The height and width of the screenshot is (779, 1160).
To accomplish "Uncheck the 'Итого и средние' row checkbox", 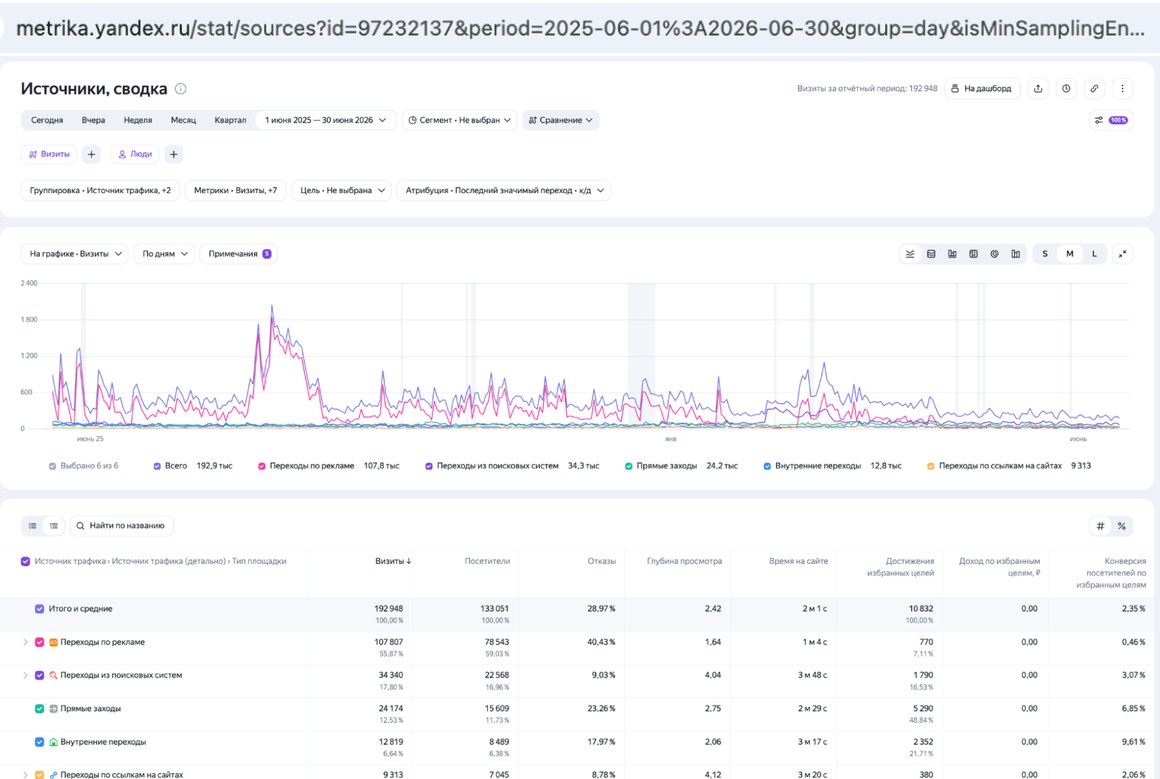I will click(x=40, y=609).
